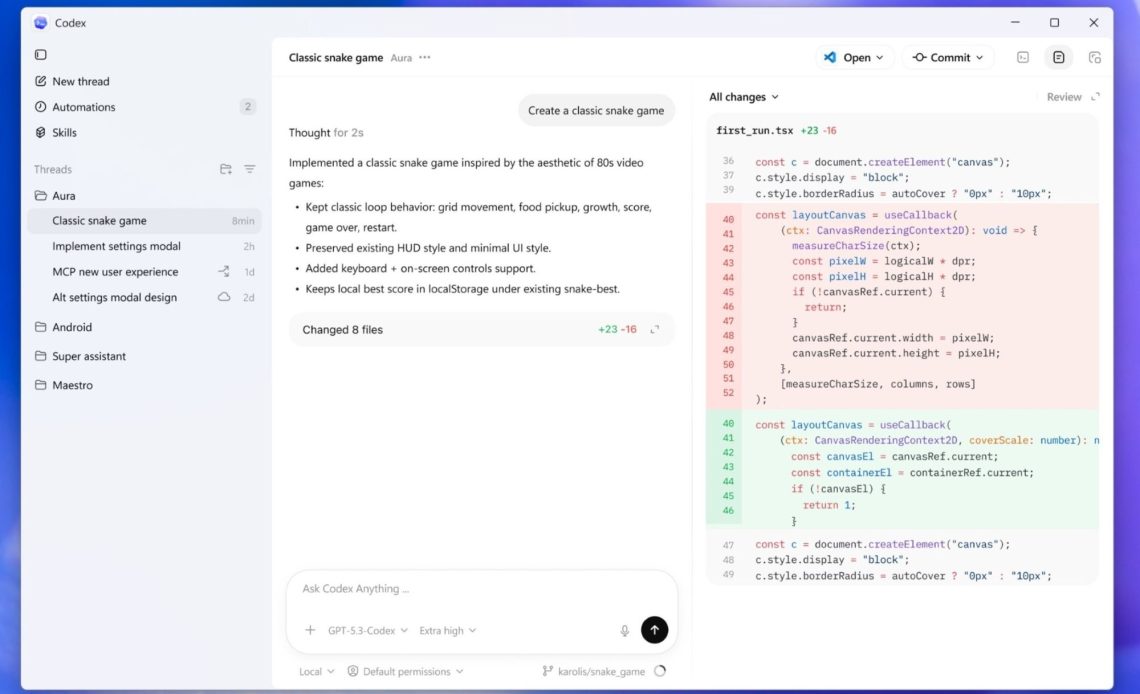This screenshot has width=1140, height=694.
Task: Open the Threads filter icon
Action: coord(250,169)
